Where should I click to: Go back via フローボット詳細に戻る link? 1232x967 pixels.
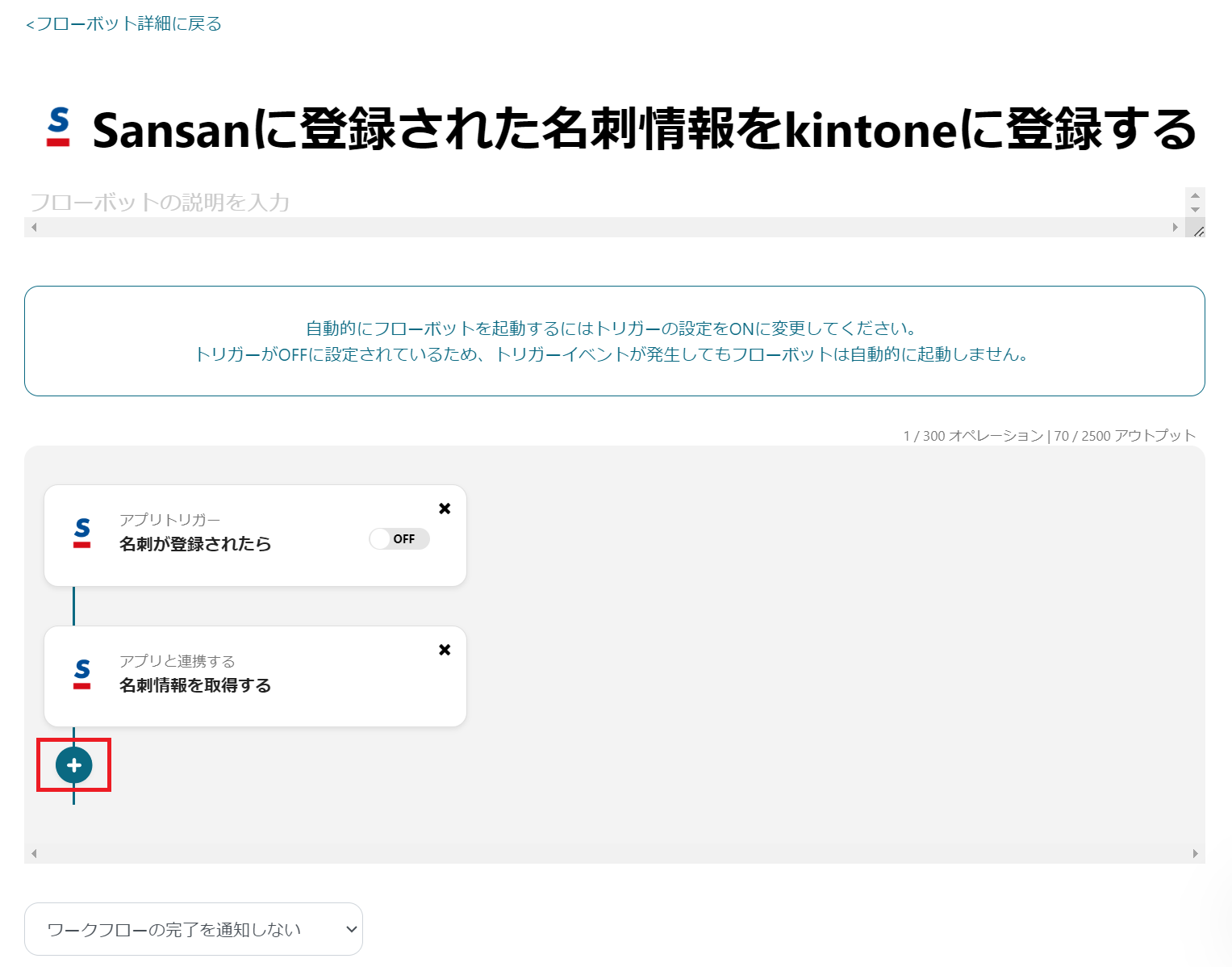click(124, 24)
